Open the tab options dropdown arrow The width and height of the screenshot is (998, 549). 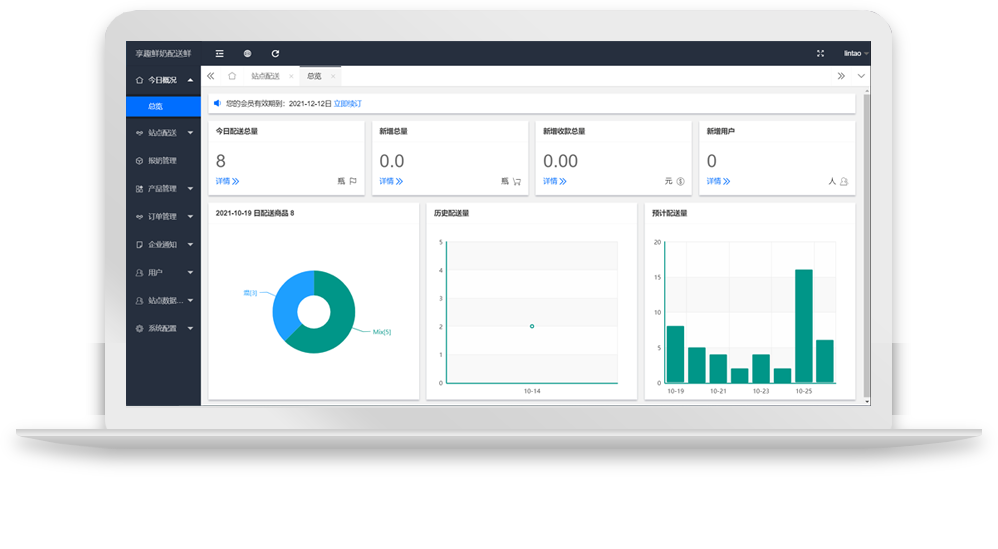(861, 76)
